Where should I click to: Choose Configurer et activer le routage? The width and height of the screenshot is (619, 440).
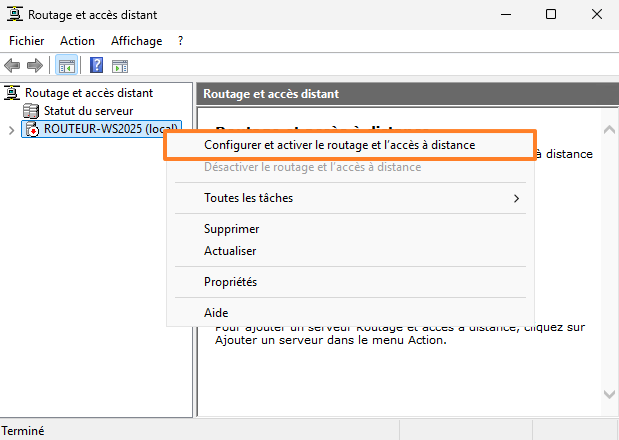339,145
